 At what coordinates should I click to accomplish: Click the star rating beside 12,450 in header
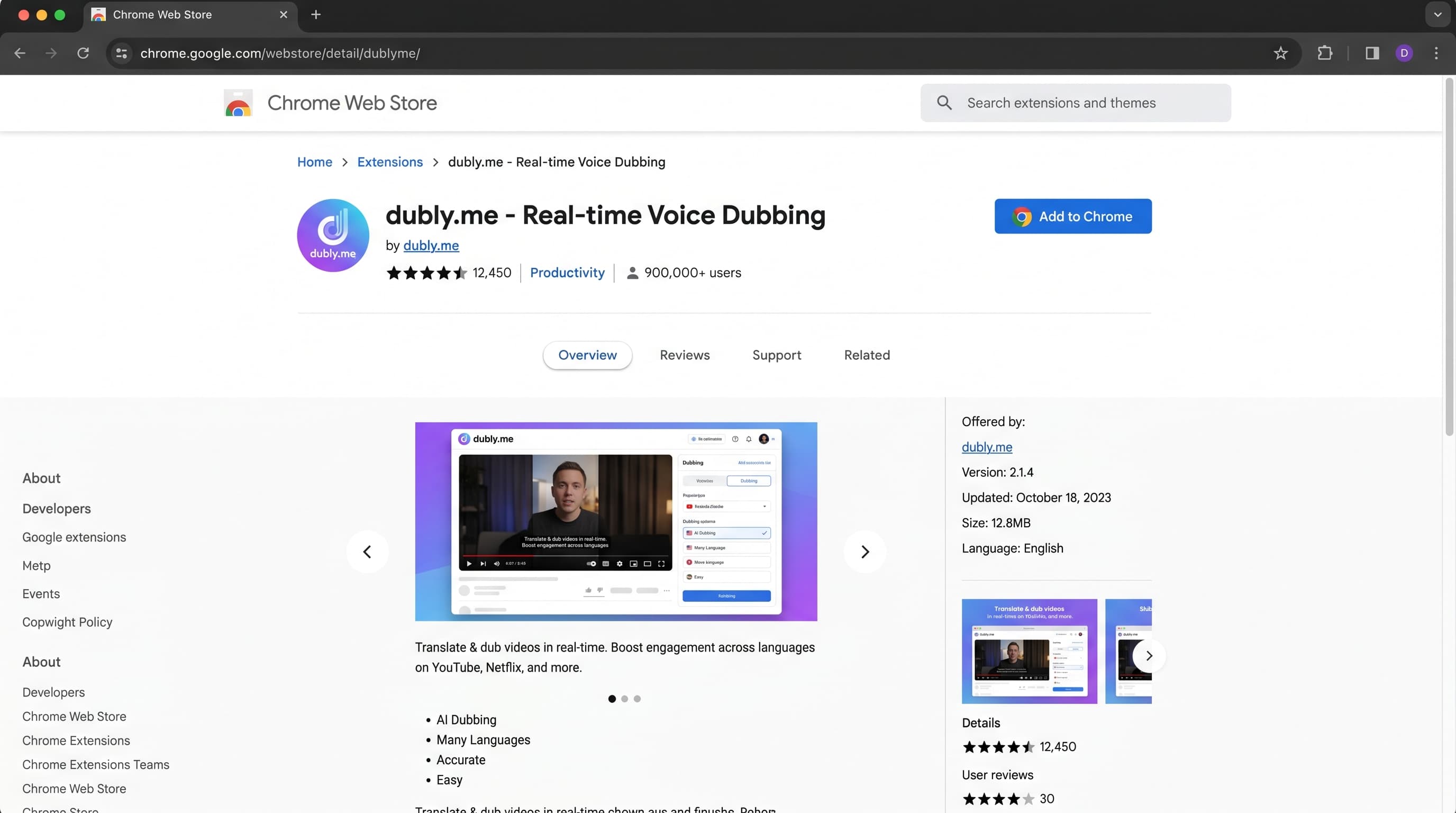[x=427, y=273]
